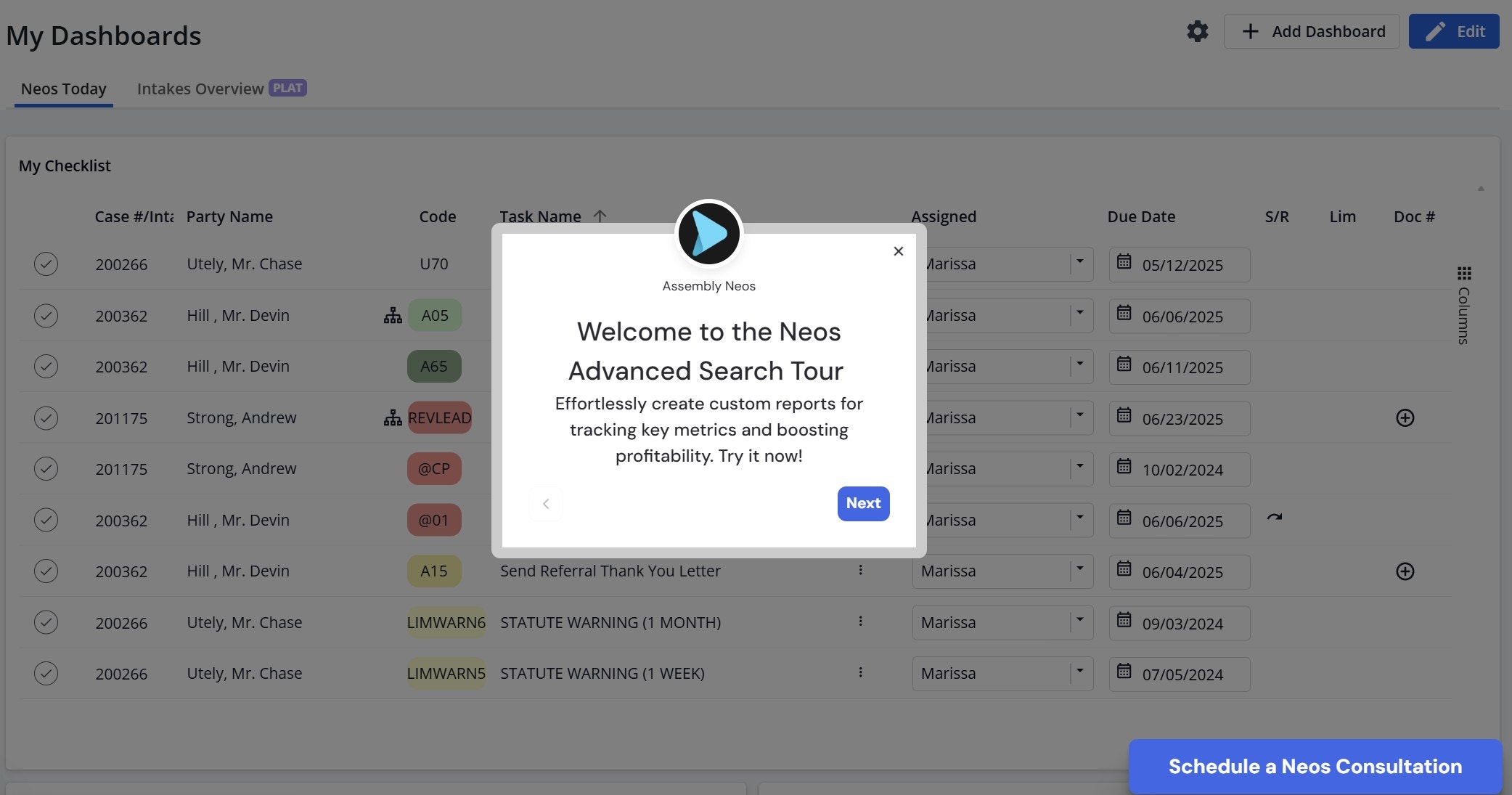Add document on Strong, Andrew REVLEAD row

(1405, 417)
